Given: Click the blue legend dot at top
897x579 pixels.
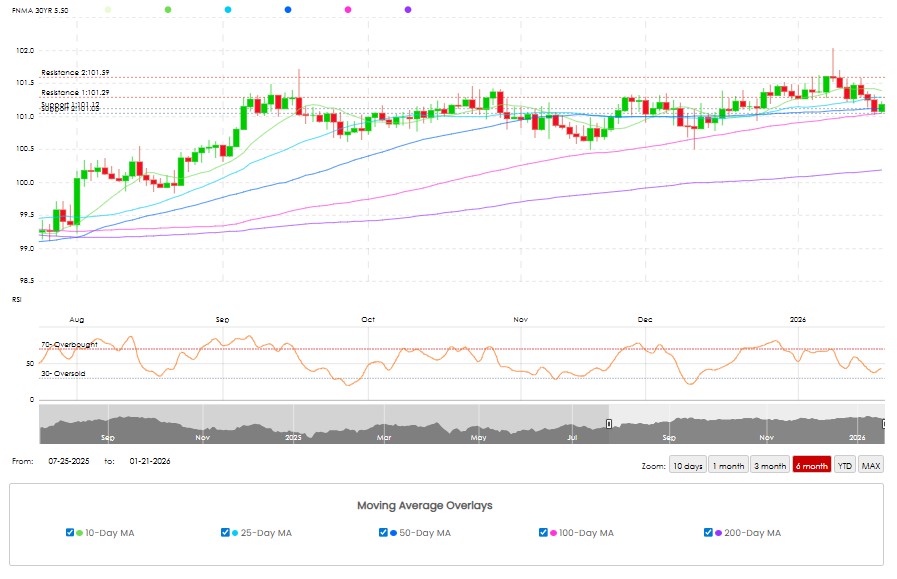Looking at the screenshot, I should pyautogui.click(x=288, y=9).
